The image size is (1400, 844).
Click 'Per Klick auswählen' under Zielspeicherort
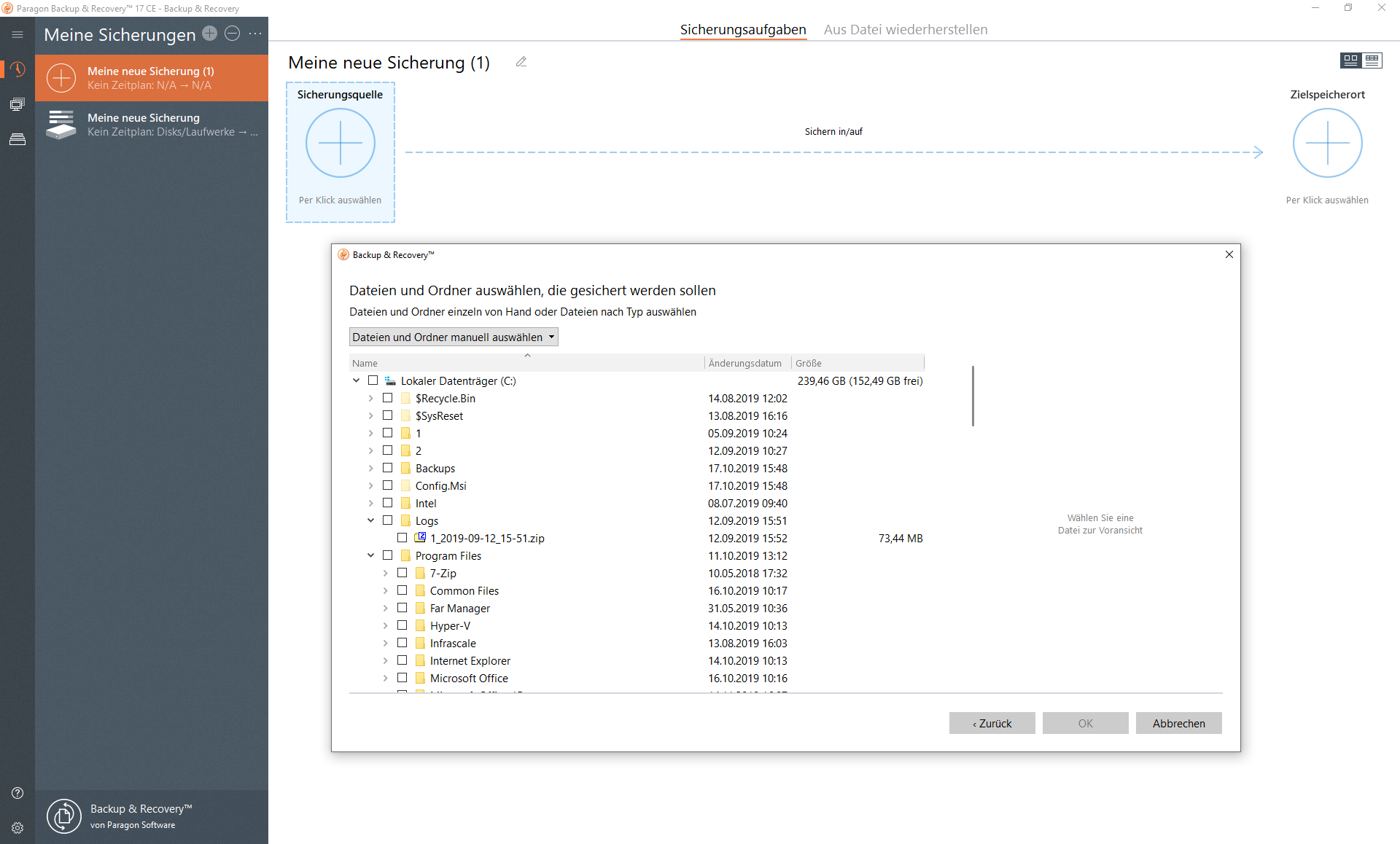[1327, 200]
